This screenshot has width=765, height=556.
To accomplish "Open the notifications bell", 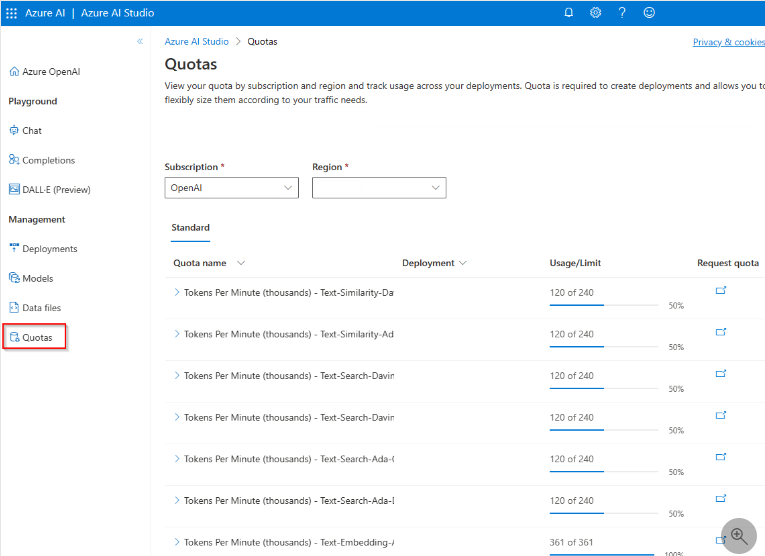I will tap(568, 13).
